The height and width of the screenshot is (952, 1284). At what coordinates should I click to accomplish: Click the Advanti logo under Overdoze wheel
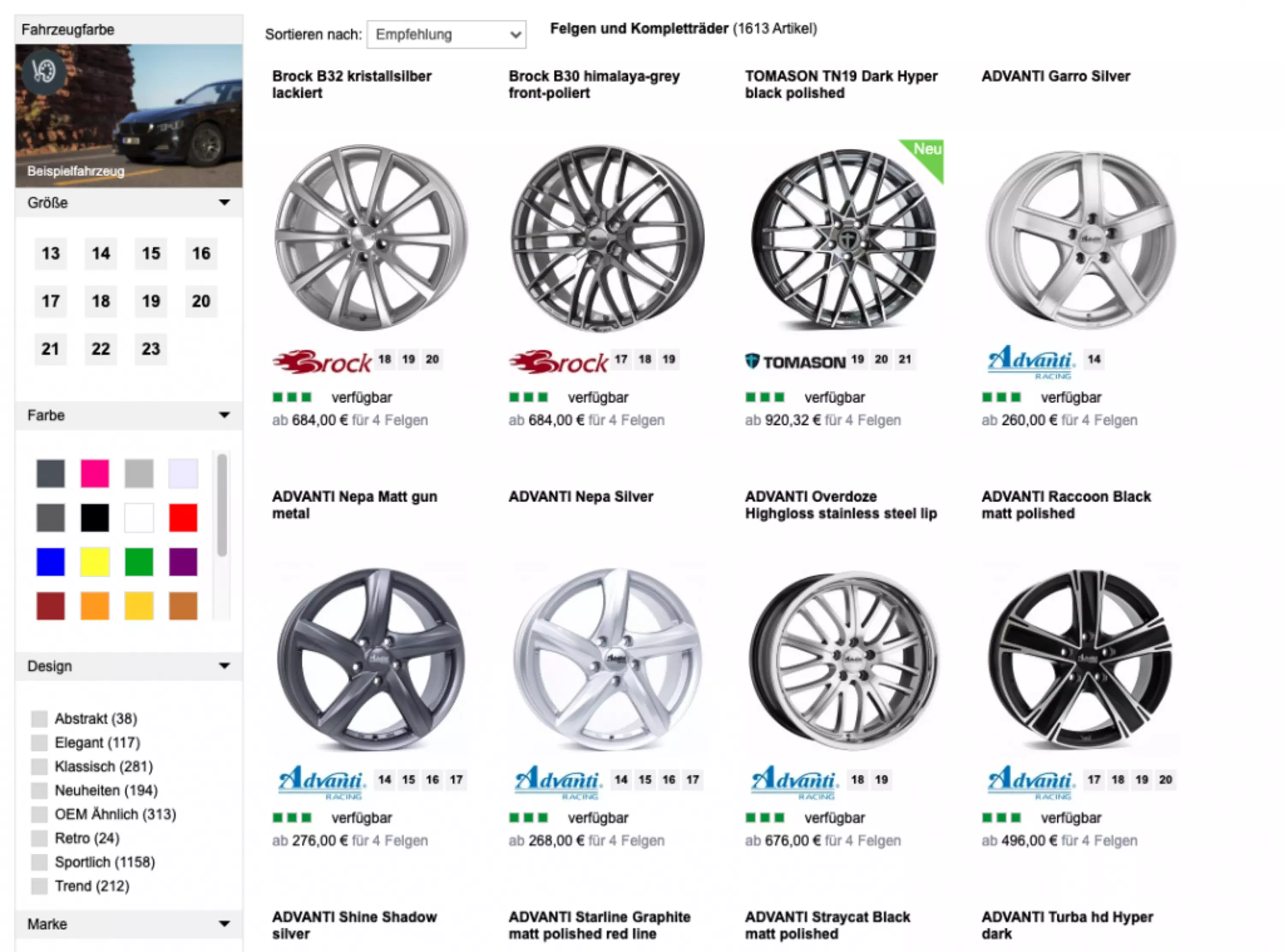pyautogui.click(x=794, y=782)
